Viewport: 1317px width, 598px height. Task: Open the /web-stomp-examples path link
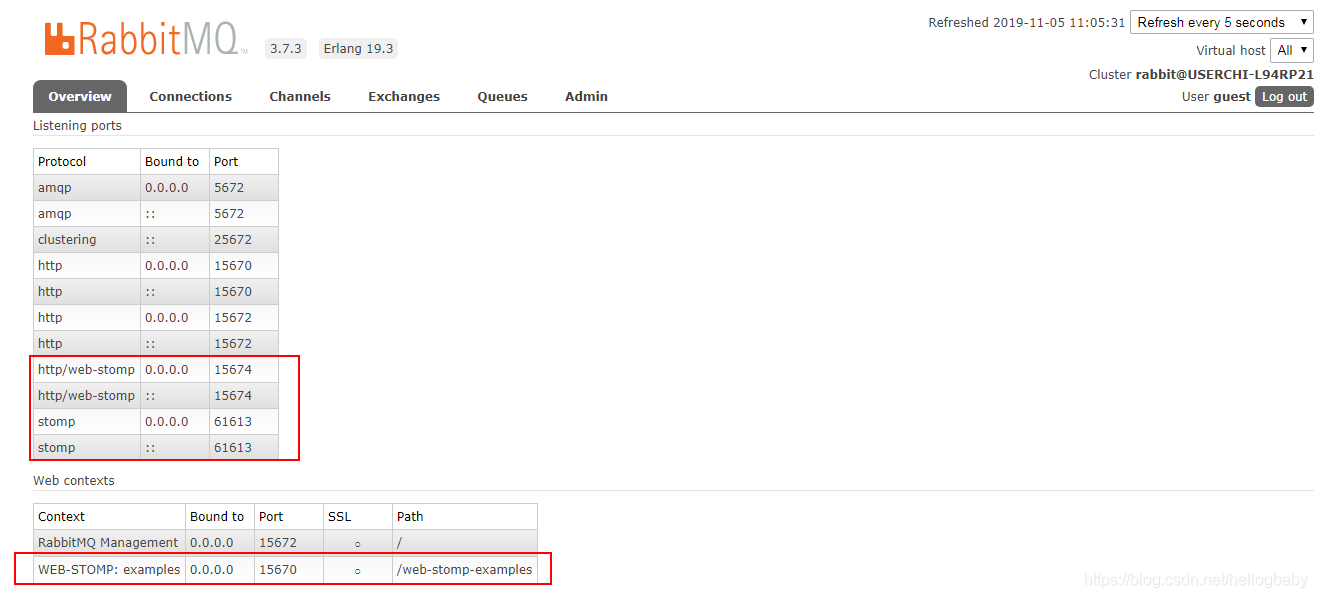(x=464, y=569)
